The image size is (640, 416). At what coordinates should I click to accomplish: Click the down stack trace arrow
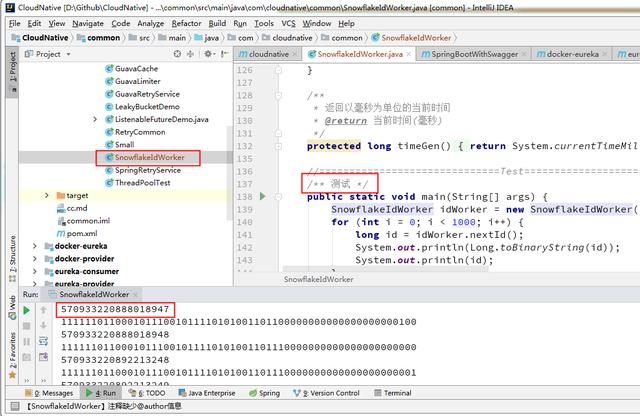click(x=43, y=325)
